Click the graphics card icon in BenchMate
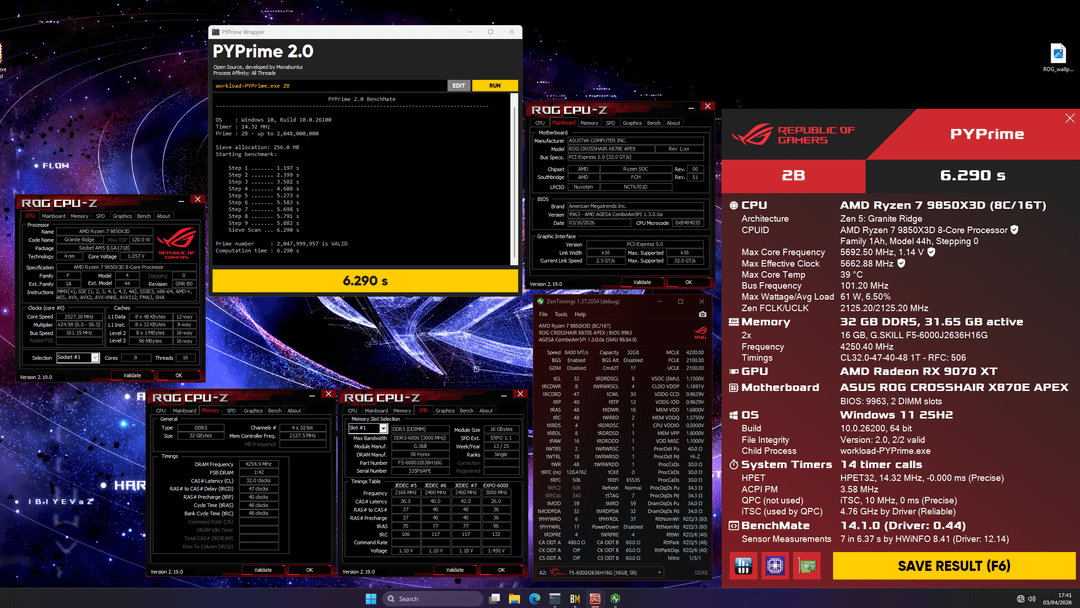 pyautogui.click(x=806, y=566)
